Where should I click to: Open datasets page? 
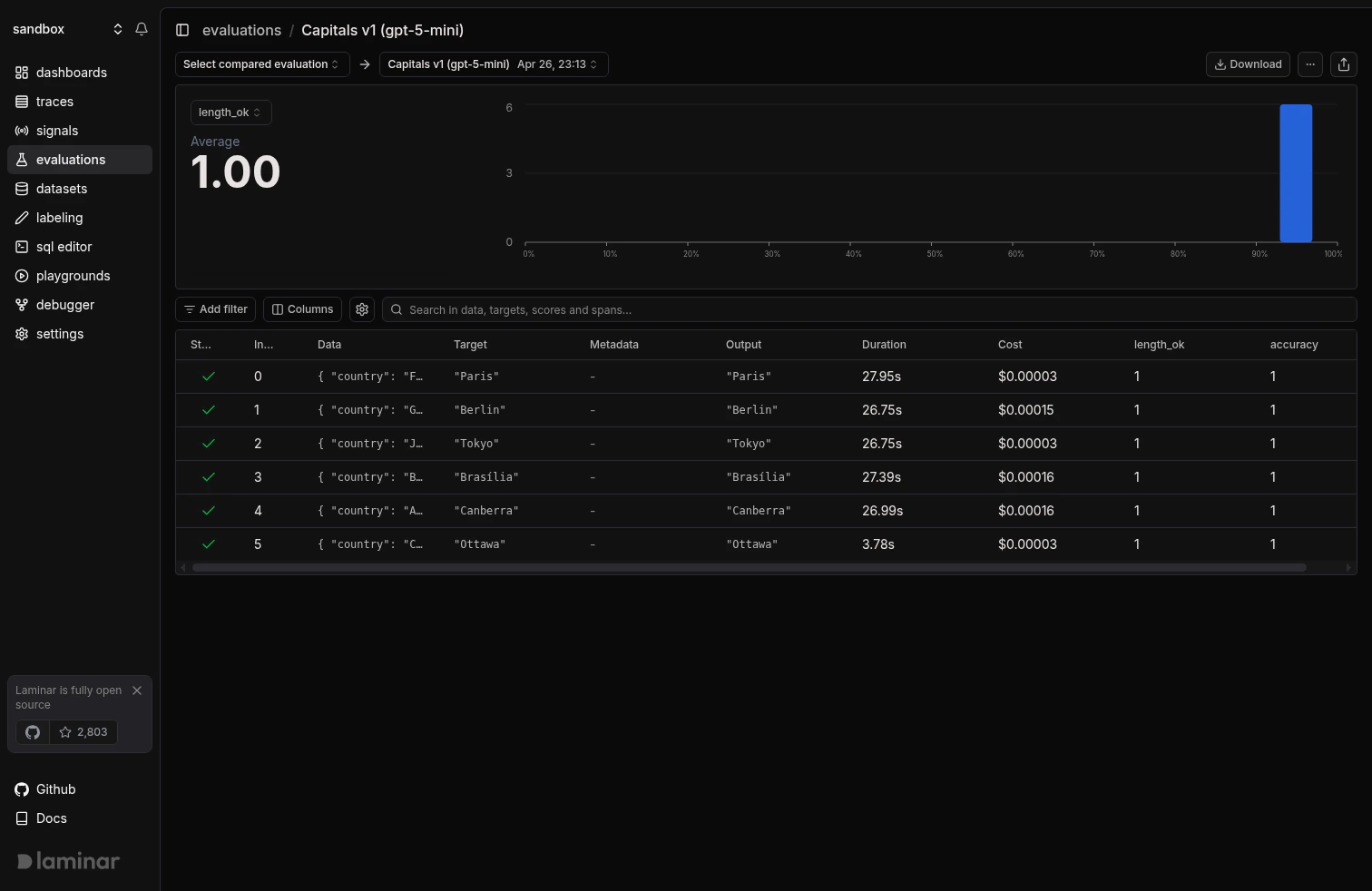coord(80,189)
